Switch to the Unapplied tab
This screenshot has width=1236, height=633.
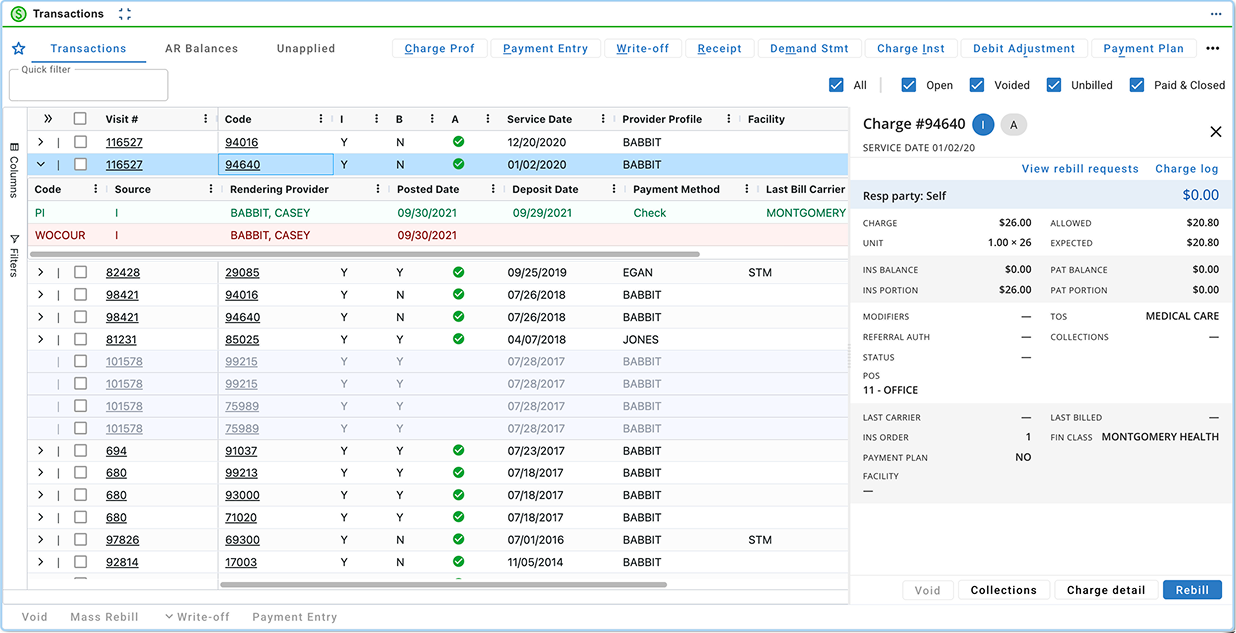click(x=306, y=49)
